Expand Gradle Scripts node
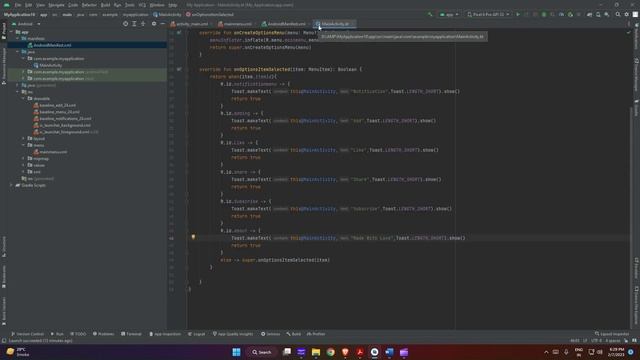 point(11,185)
